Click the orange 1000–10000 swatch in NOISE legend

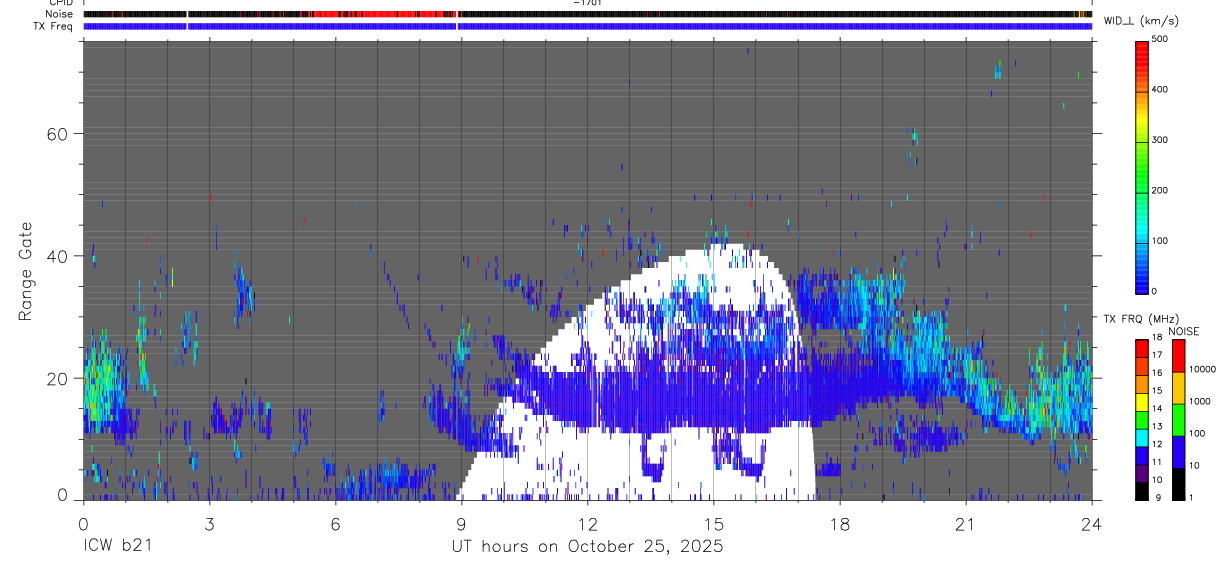tap(1179, 388)
